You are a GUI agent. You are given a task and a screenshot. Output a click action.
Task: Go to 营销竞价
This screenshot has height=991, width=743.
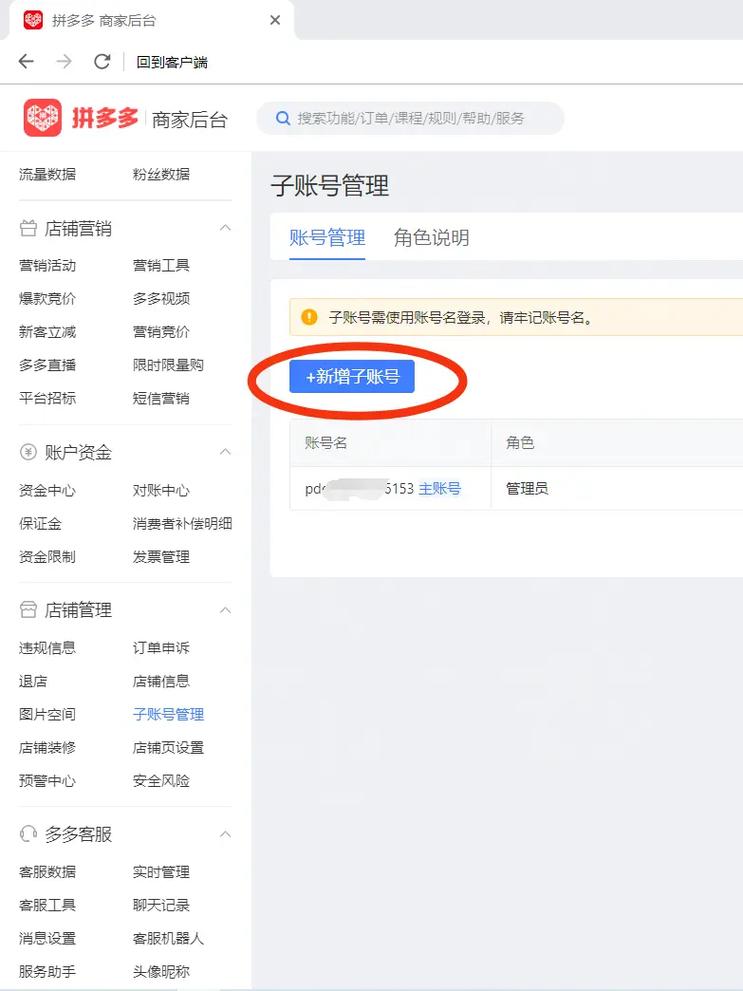pos(161,332)
